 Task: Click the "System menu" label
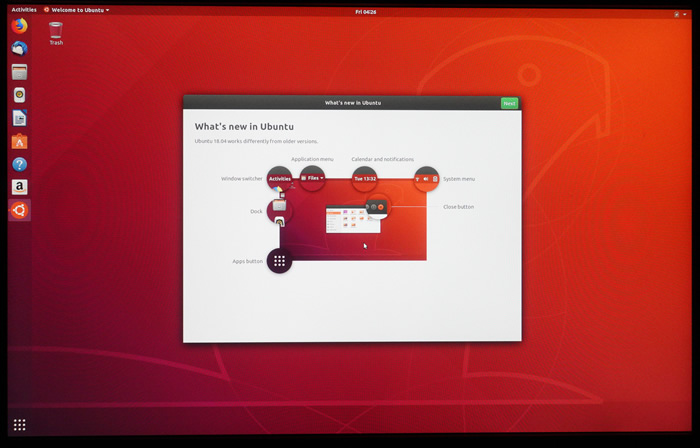click(x=459, y=179)
